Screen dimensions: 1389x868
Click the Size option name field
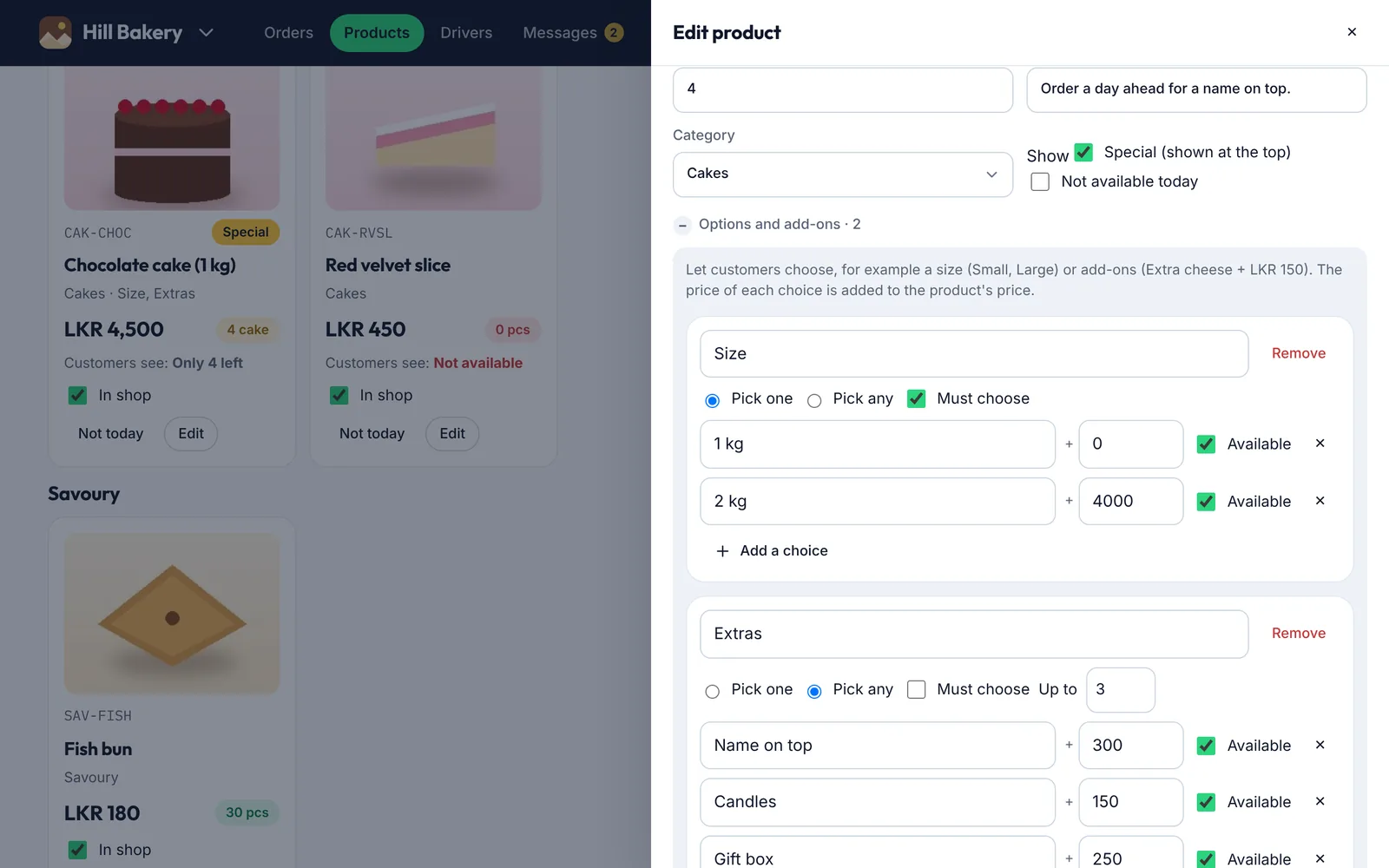(x=974, y=354)
